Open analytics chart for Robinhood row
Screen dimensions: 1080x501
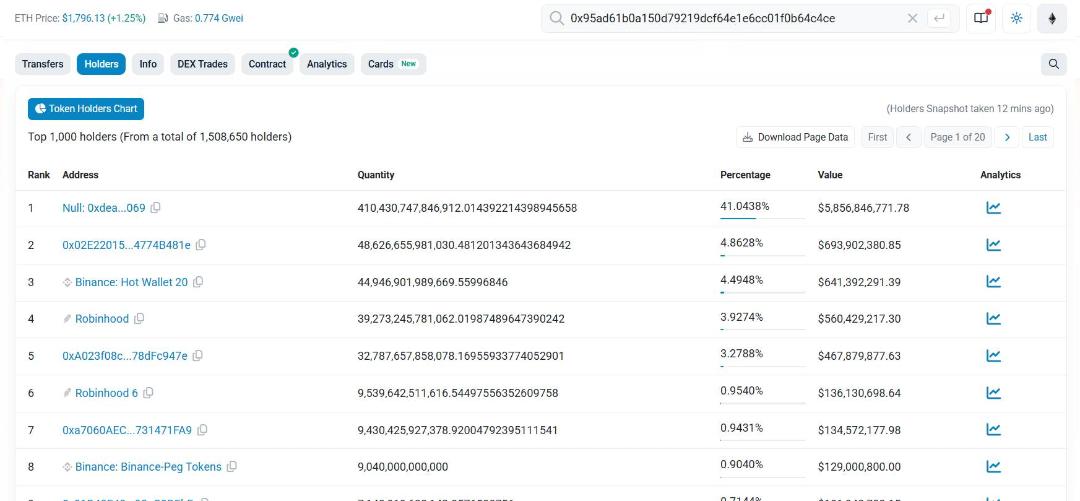(993, 318)
